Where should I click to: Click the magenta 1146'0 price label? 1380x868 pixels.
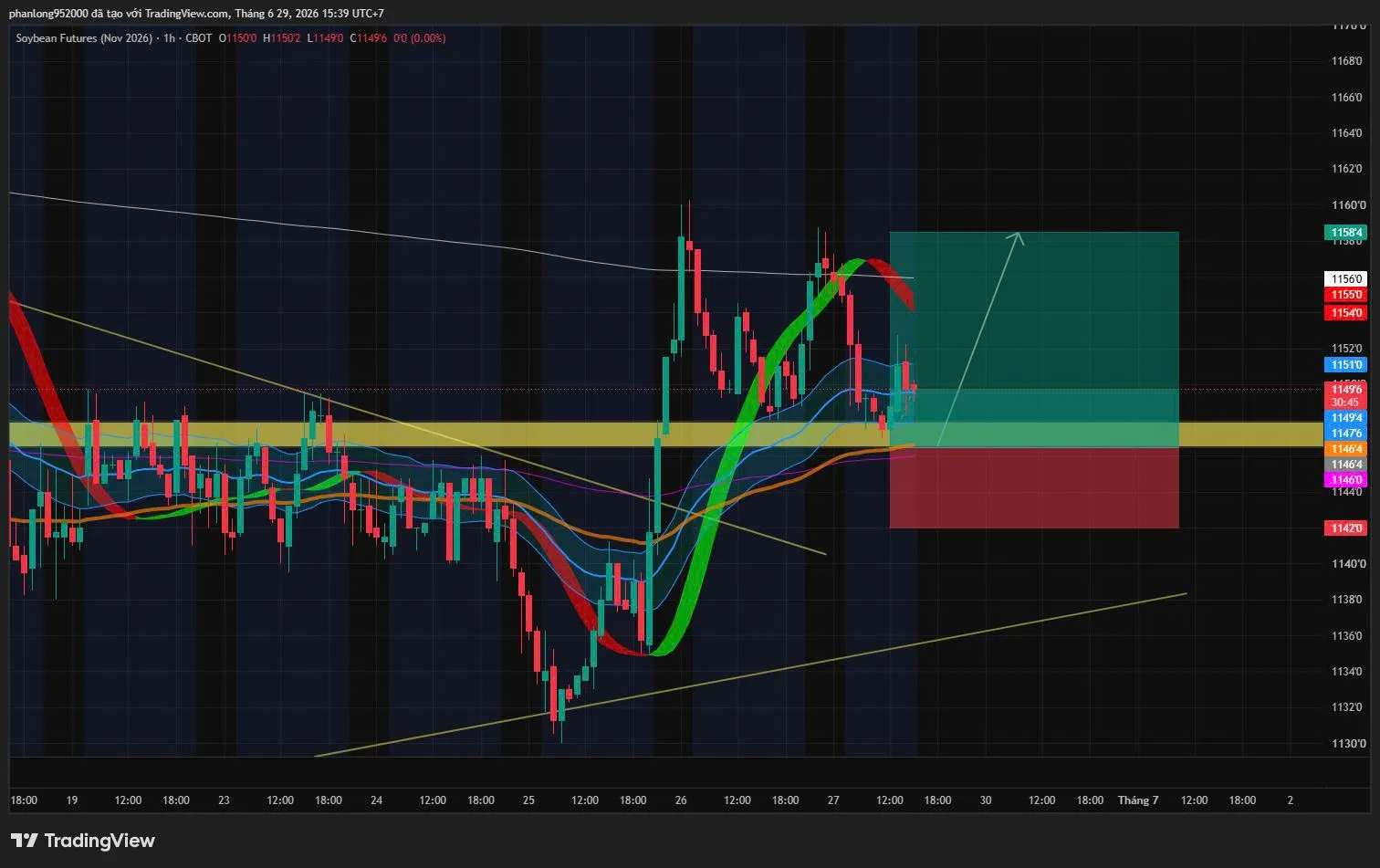pos(1345,480)
